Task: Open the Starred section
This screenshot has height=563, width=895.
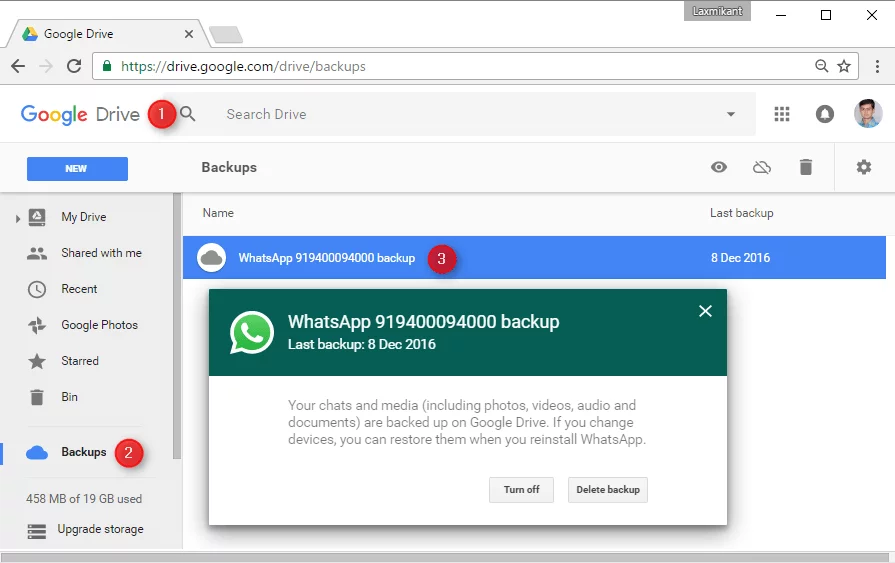Action: [80, 361]
